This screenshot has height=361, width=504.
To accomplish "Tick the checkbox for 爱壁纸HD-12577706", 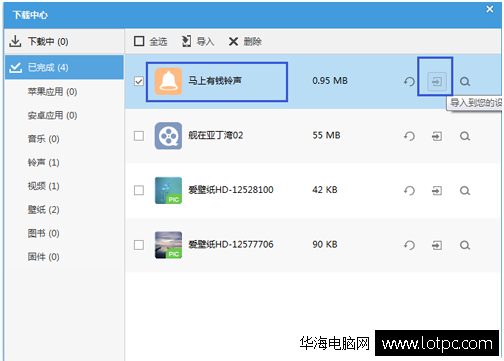I will pyautogui.click(x=139, y=245).
